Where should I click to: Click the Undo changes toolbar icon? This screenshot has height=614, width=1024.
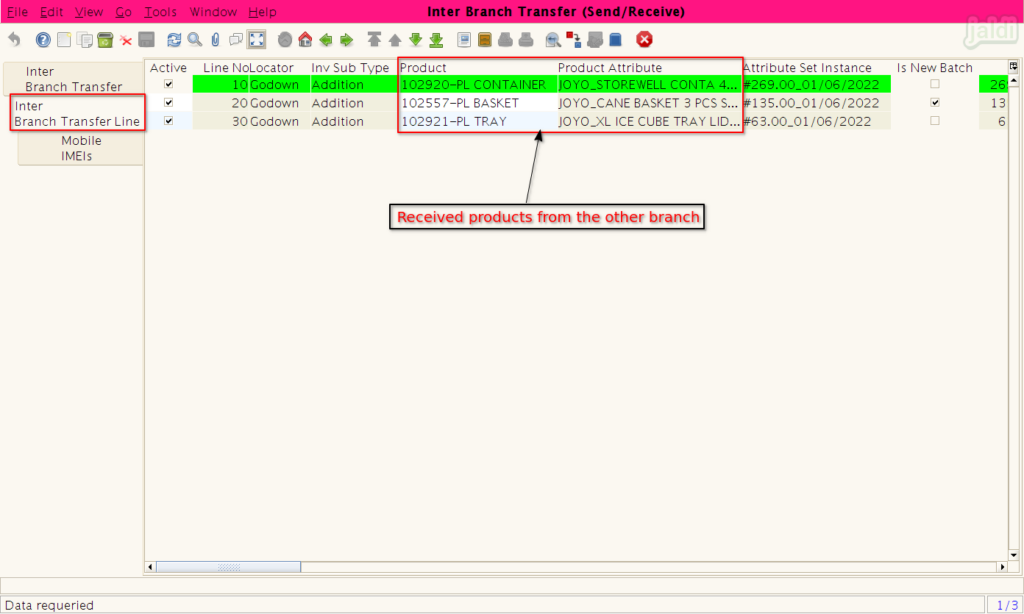[14, 40]
